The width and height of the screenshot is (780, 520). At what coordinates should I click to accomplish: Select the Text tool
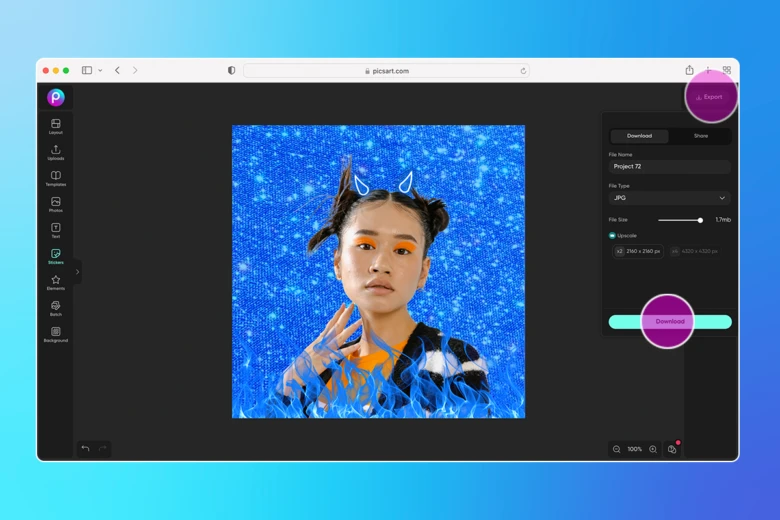pos(56,229)
